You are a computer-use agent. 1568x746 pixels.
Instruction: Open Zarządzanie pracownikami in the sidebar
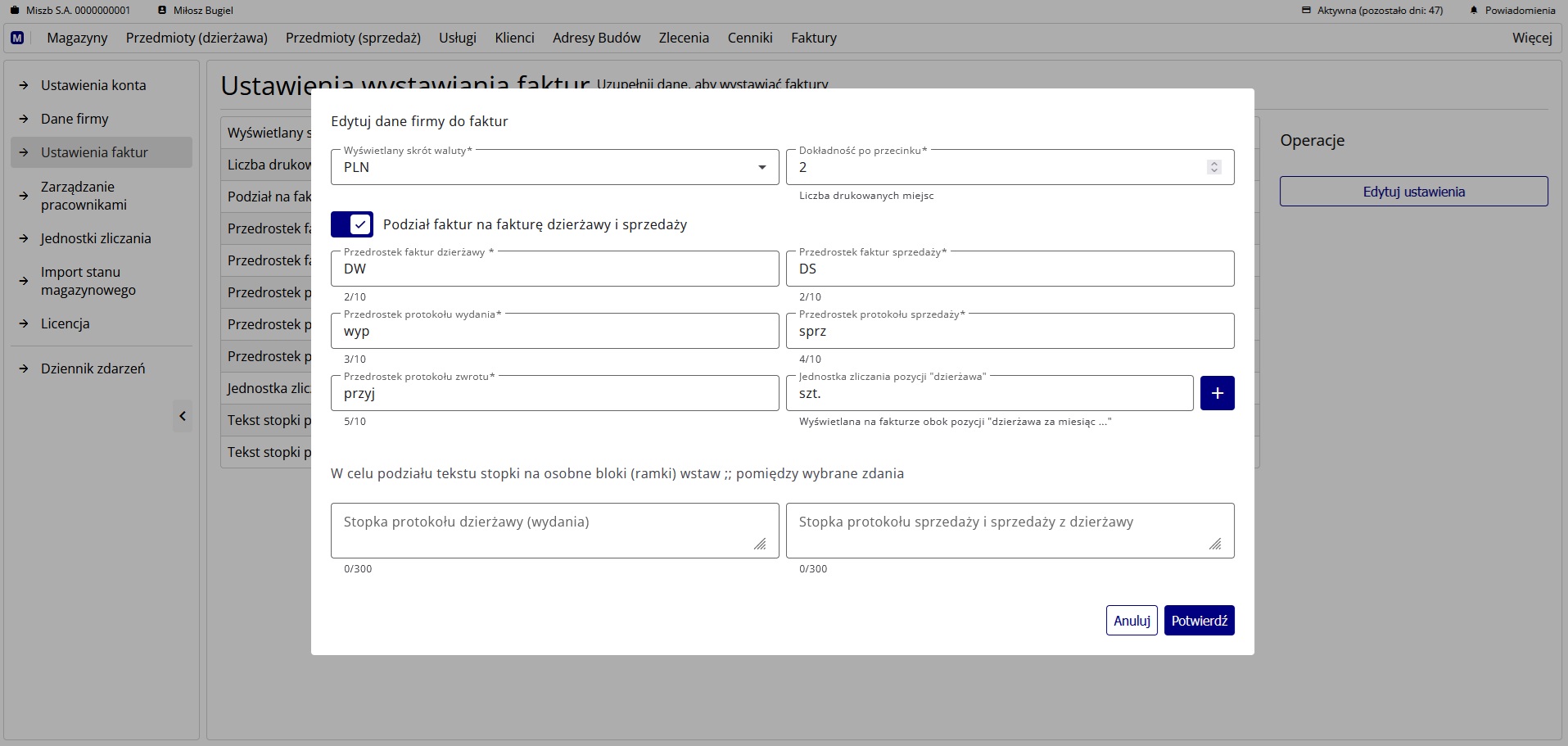coord(84,196)
